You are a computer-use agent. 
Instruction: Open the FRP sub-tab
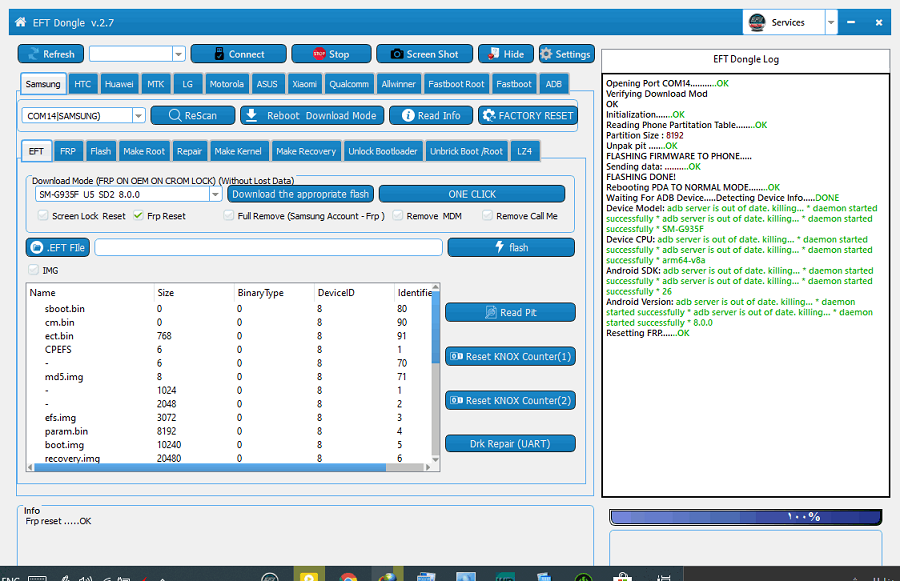[68, 151]
